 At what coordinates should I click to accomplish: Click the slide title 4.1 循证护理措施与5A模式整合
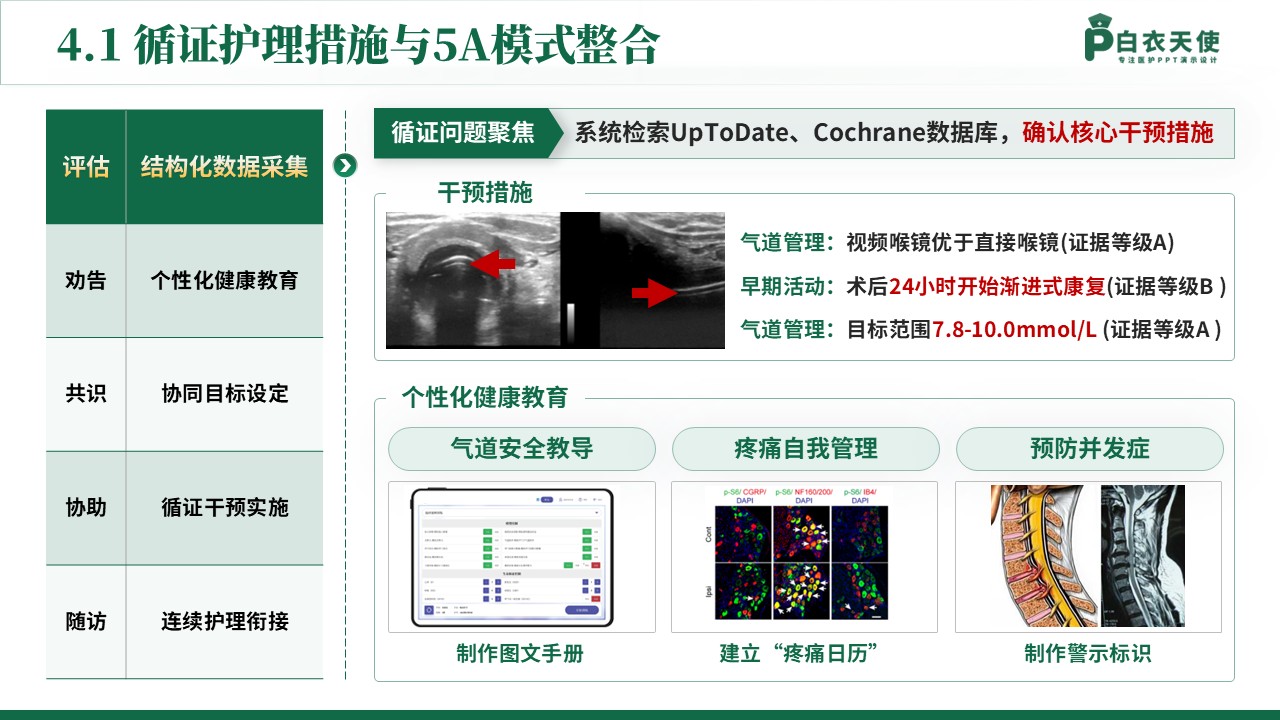coord(357,45)
